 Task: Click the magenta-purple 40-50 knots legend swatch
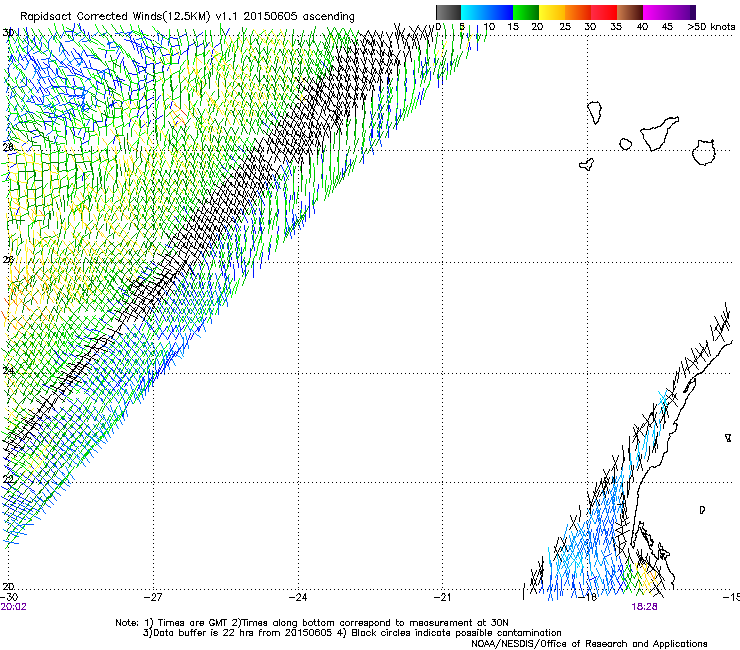669,12
